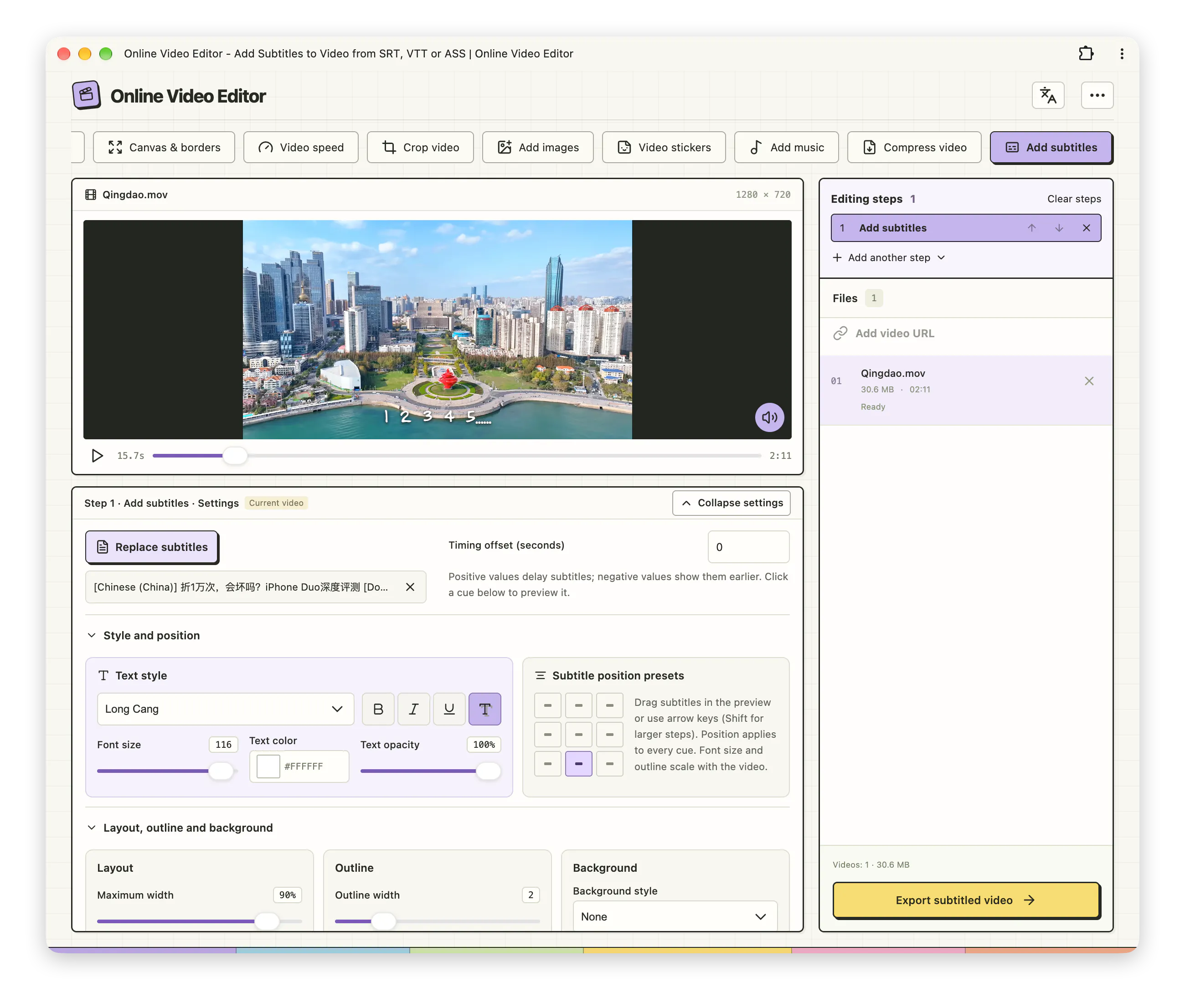Image resolution: width=1185 pixels, height=1008 pixels.
Task: Mute the video preview audio
Action: pos(769,417)
